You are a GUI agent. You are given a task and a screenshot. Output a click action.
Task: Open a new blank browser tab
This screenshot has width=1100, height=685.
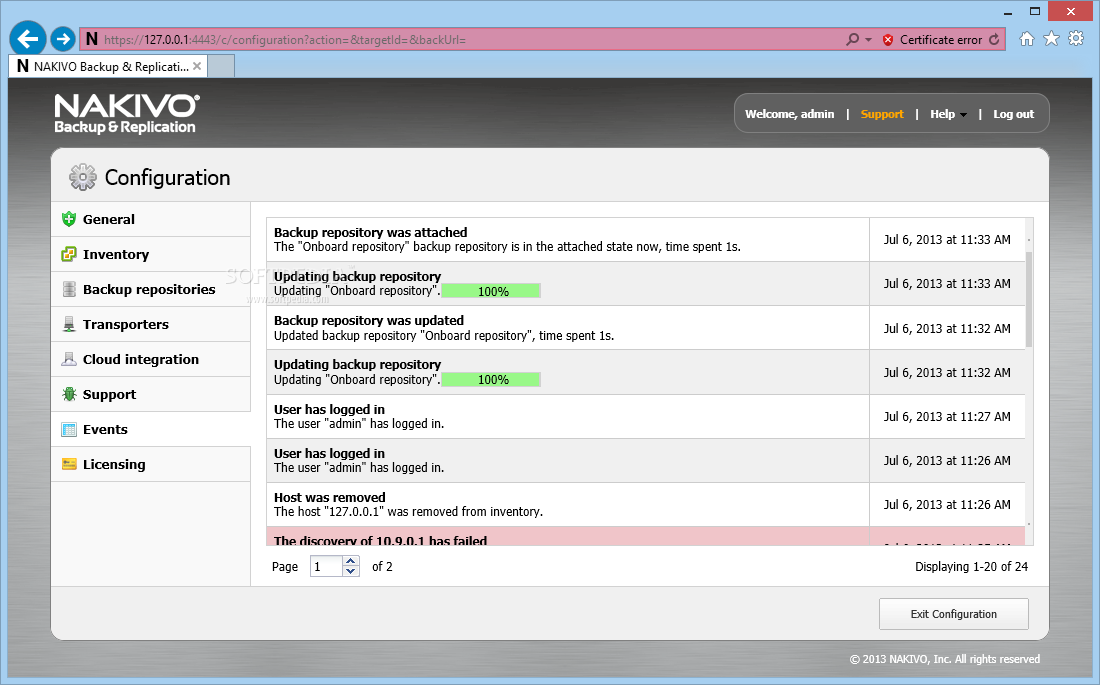(x=222, y=67)
